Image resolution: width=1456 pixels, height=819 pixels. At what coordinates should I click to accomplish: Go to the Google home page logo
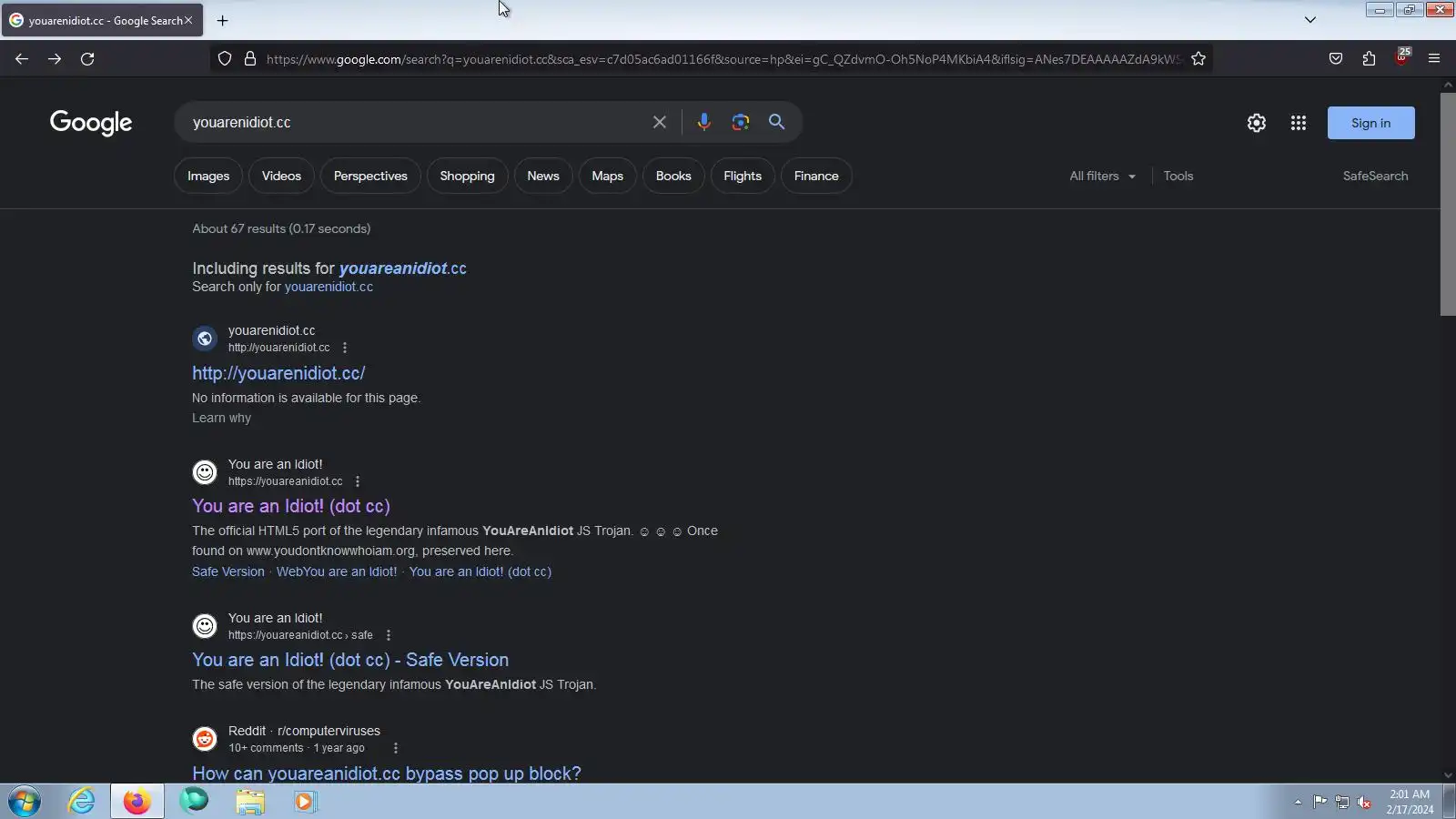91,123
